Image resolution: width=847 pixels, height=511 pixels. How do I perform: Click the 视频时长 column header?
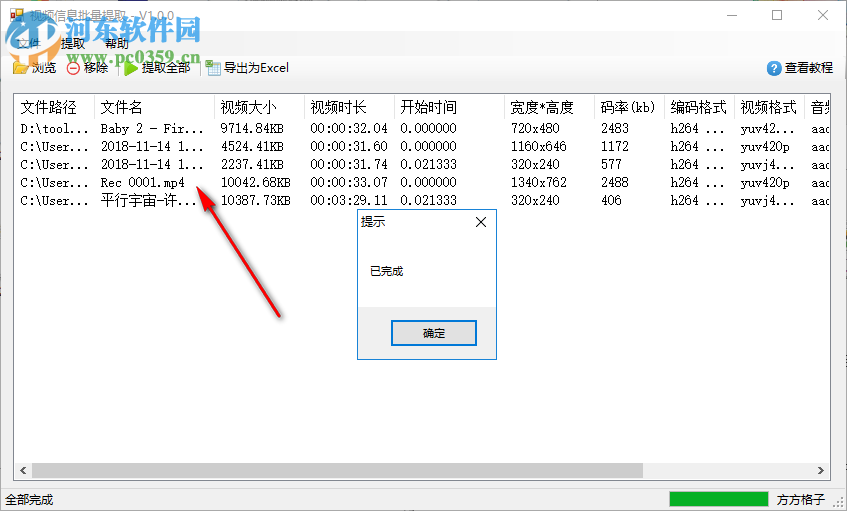click(x=349, y=107)
